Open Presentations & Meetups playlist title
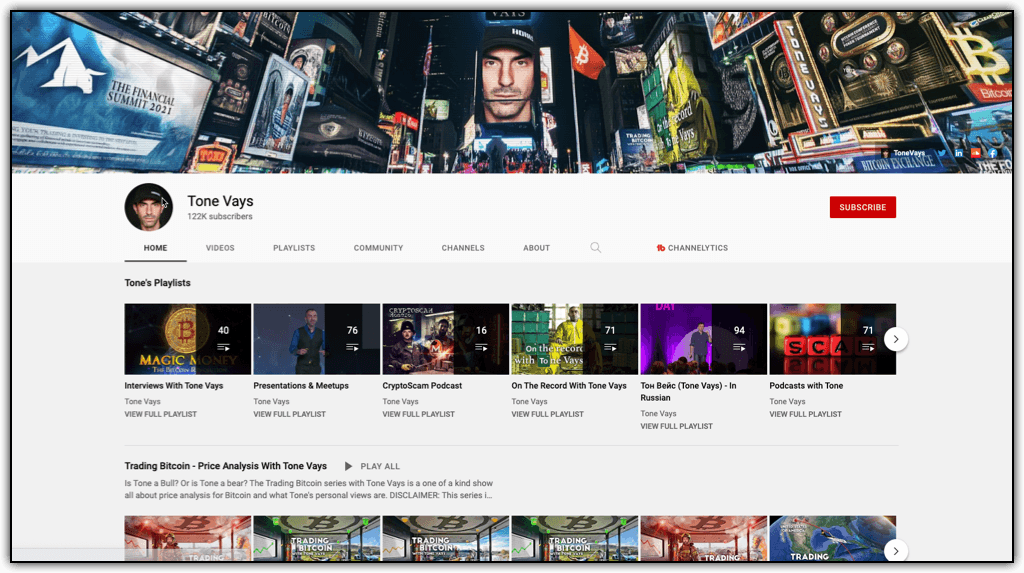The width and height of the screenshot is (1024, 573). pyautogui.click(x=301, y=386)
